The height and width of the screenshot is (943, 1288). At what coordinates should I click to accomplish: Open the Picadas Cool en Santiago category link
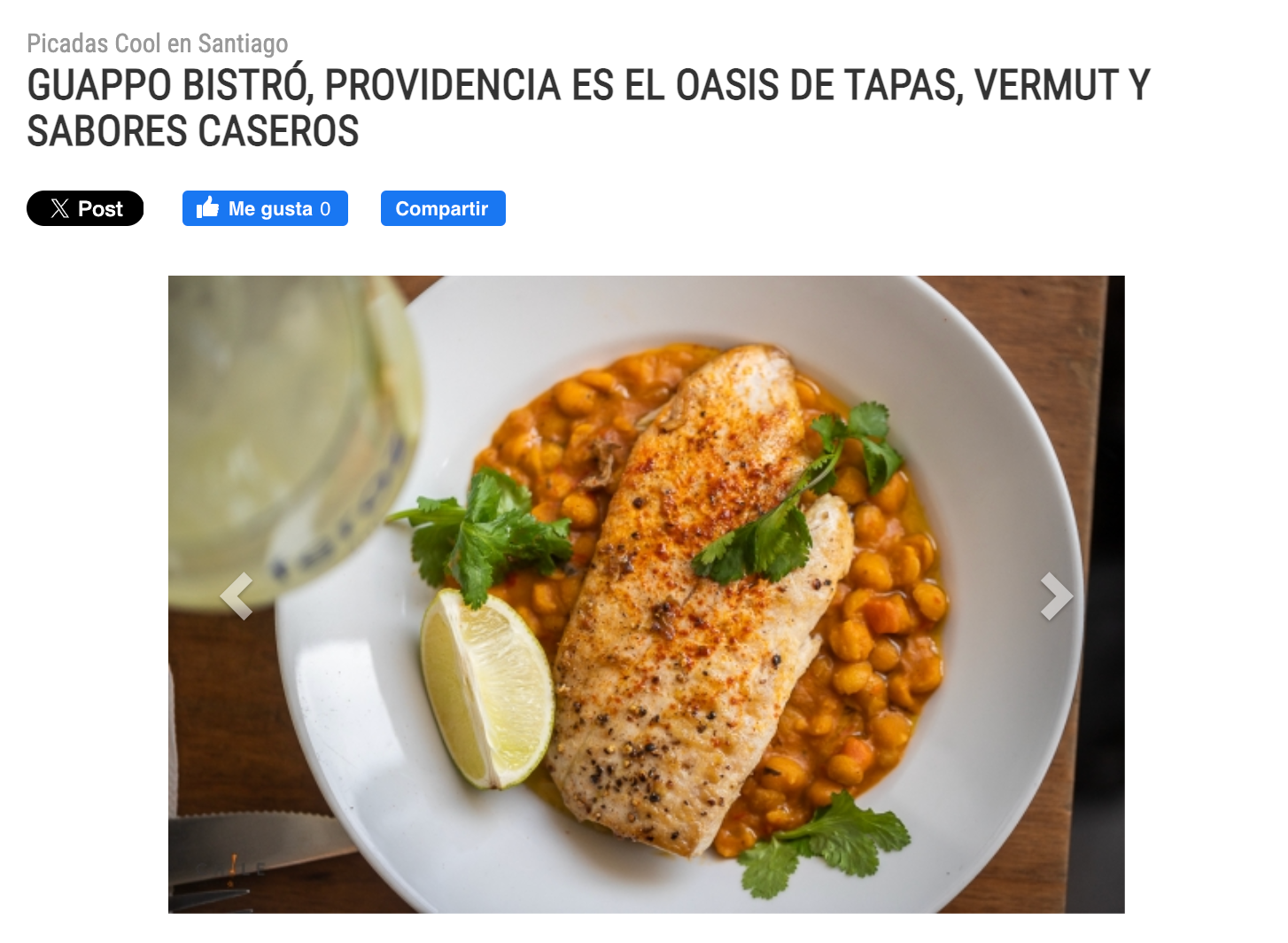[158, 43]
